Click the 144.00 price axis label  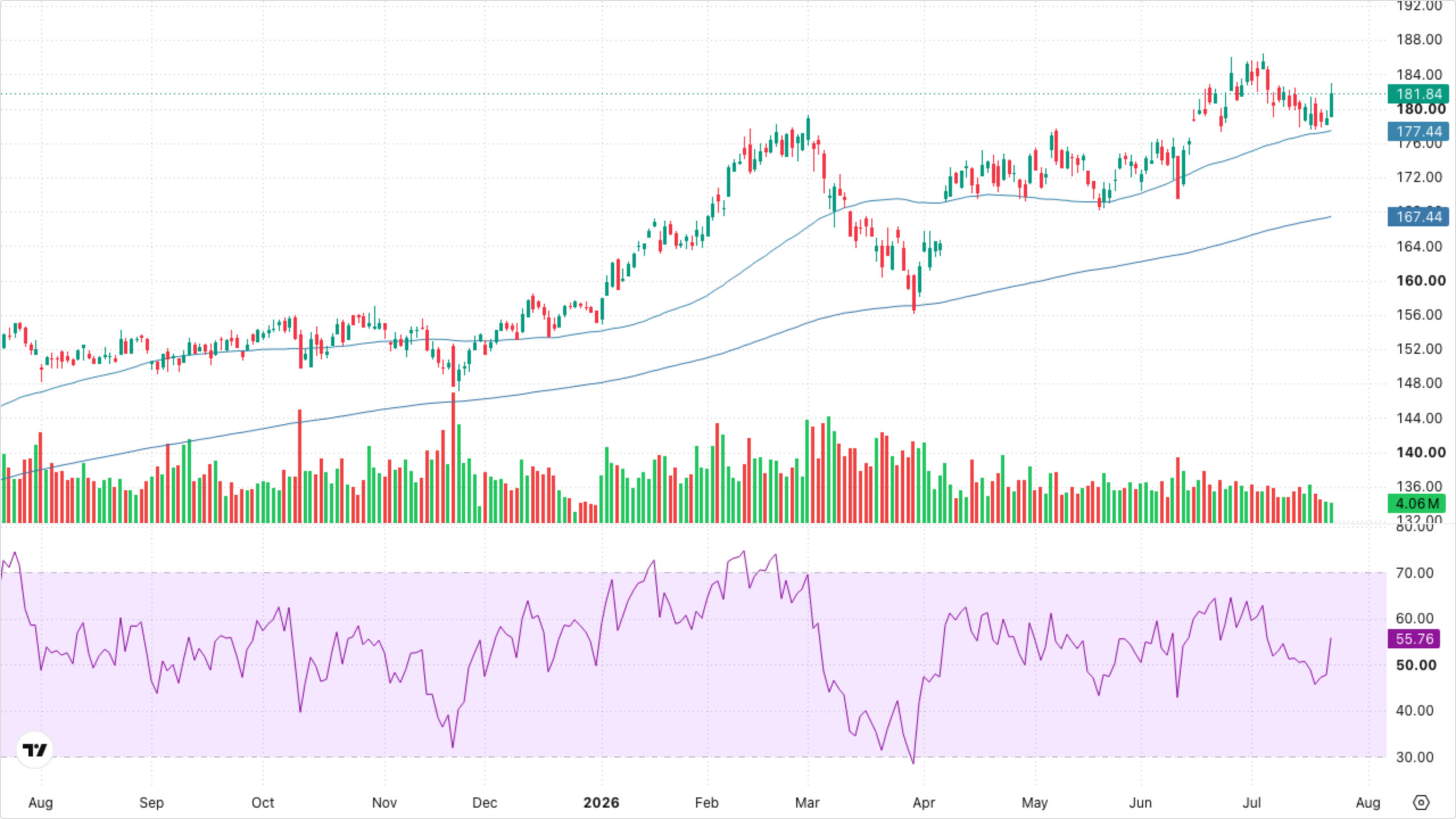coord(1419,418)
